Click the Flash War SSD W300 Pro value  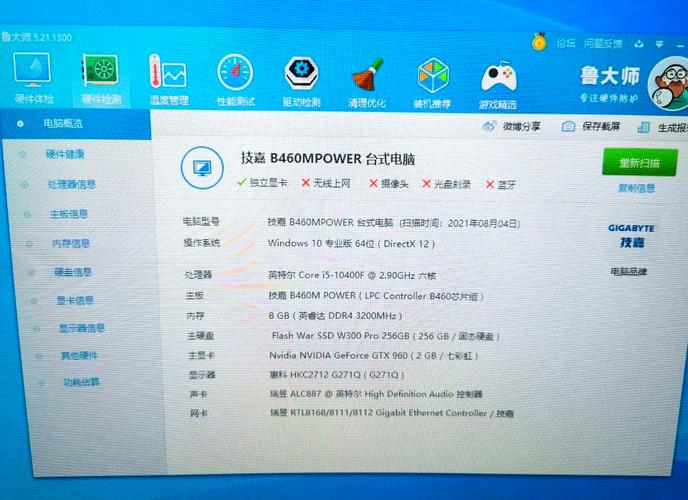[386, 336]
